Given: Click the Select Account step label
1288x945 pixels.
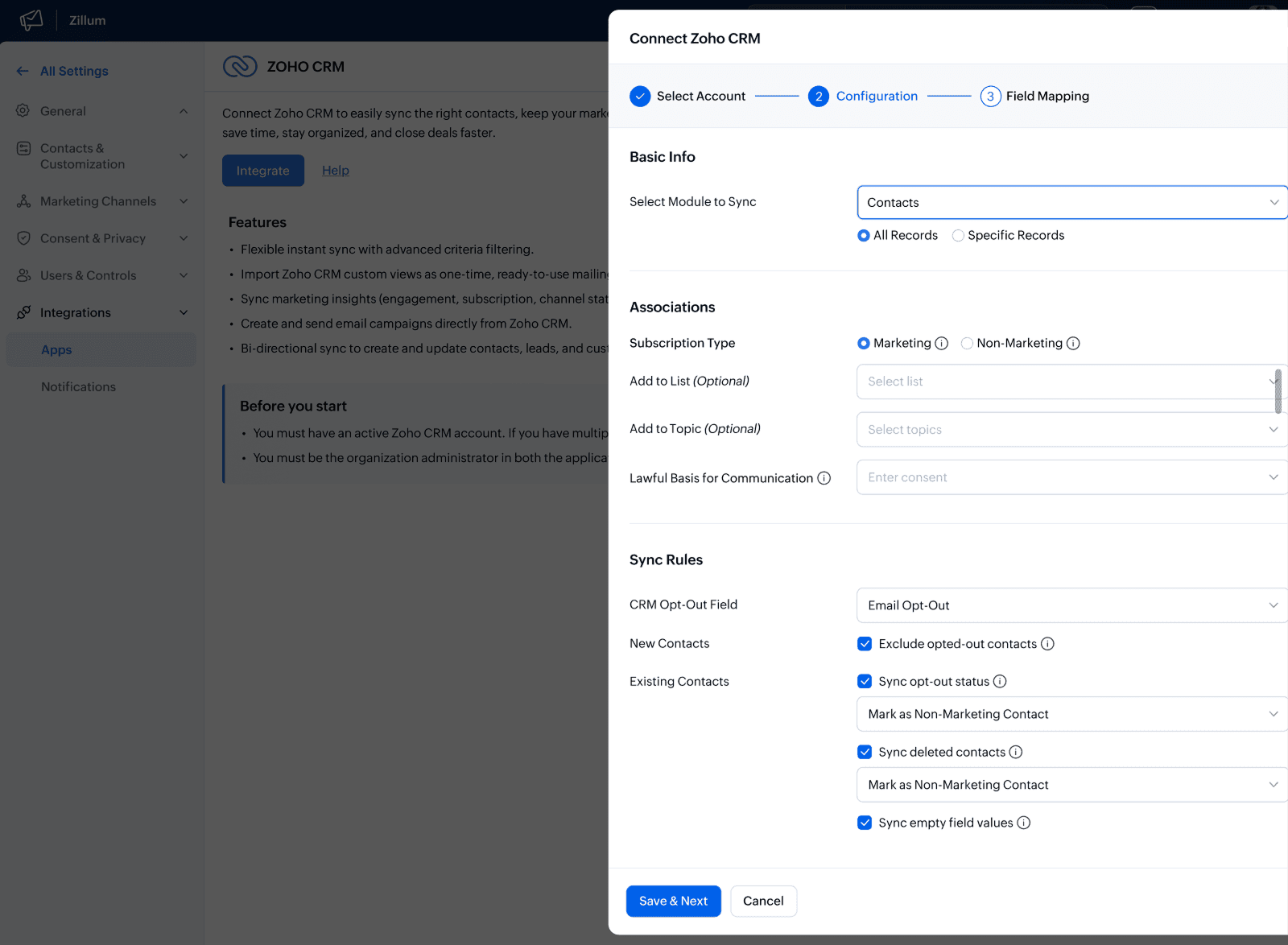Looking at the screenshot, I should click(x=701, y=97).
